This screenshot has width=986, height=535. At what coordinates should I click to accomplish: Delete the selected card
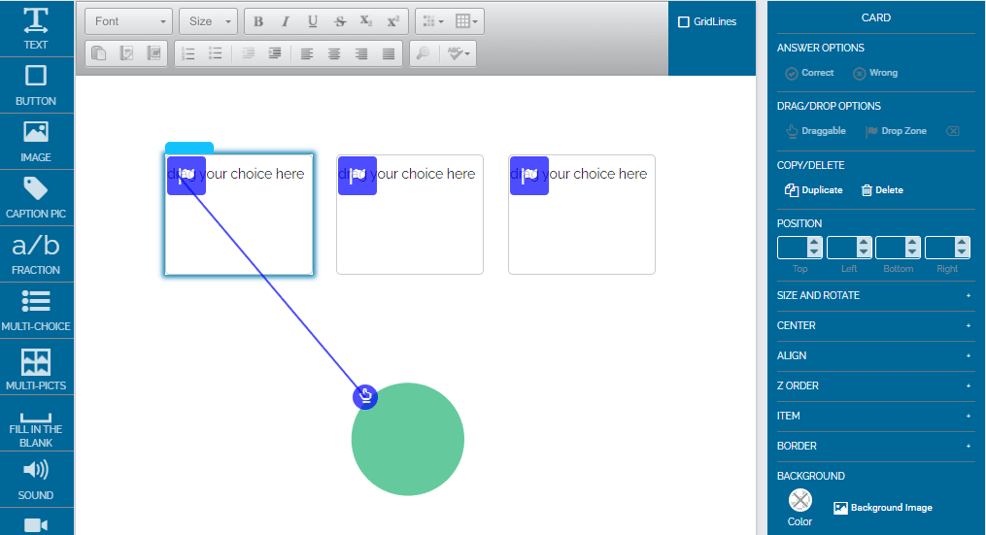(882, 190)
